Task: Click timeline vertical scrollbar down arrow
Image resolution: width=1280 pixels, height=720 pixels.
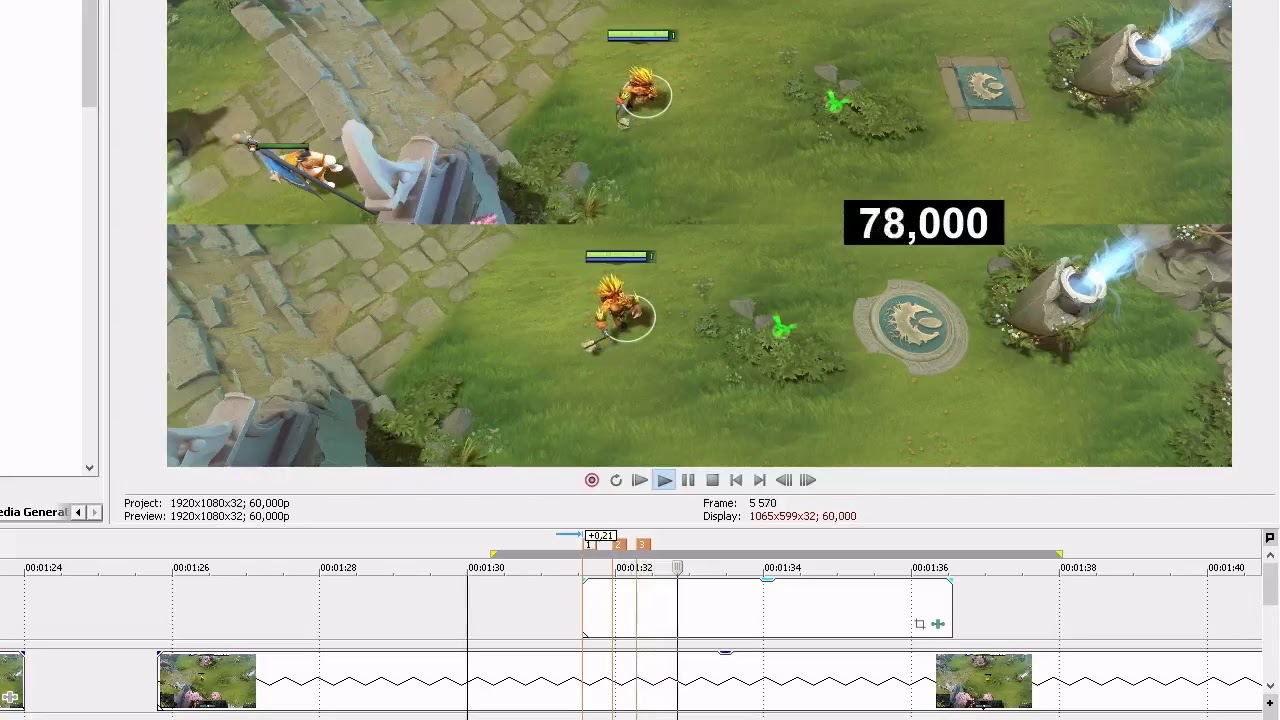Action: (1270, 686)
